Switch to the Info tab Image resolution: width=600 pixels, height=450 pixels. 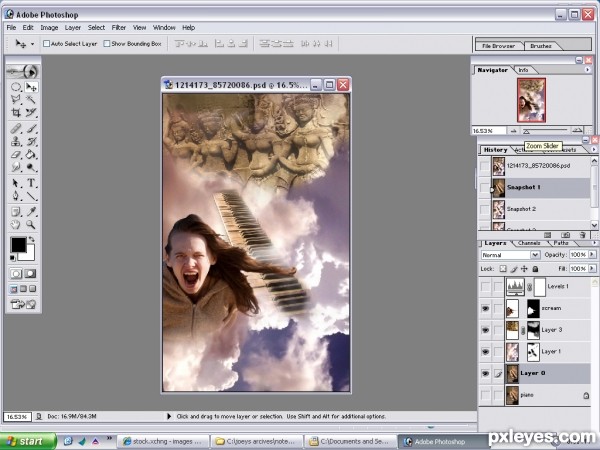[523, 70]
